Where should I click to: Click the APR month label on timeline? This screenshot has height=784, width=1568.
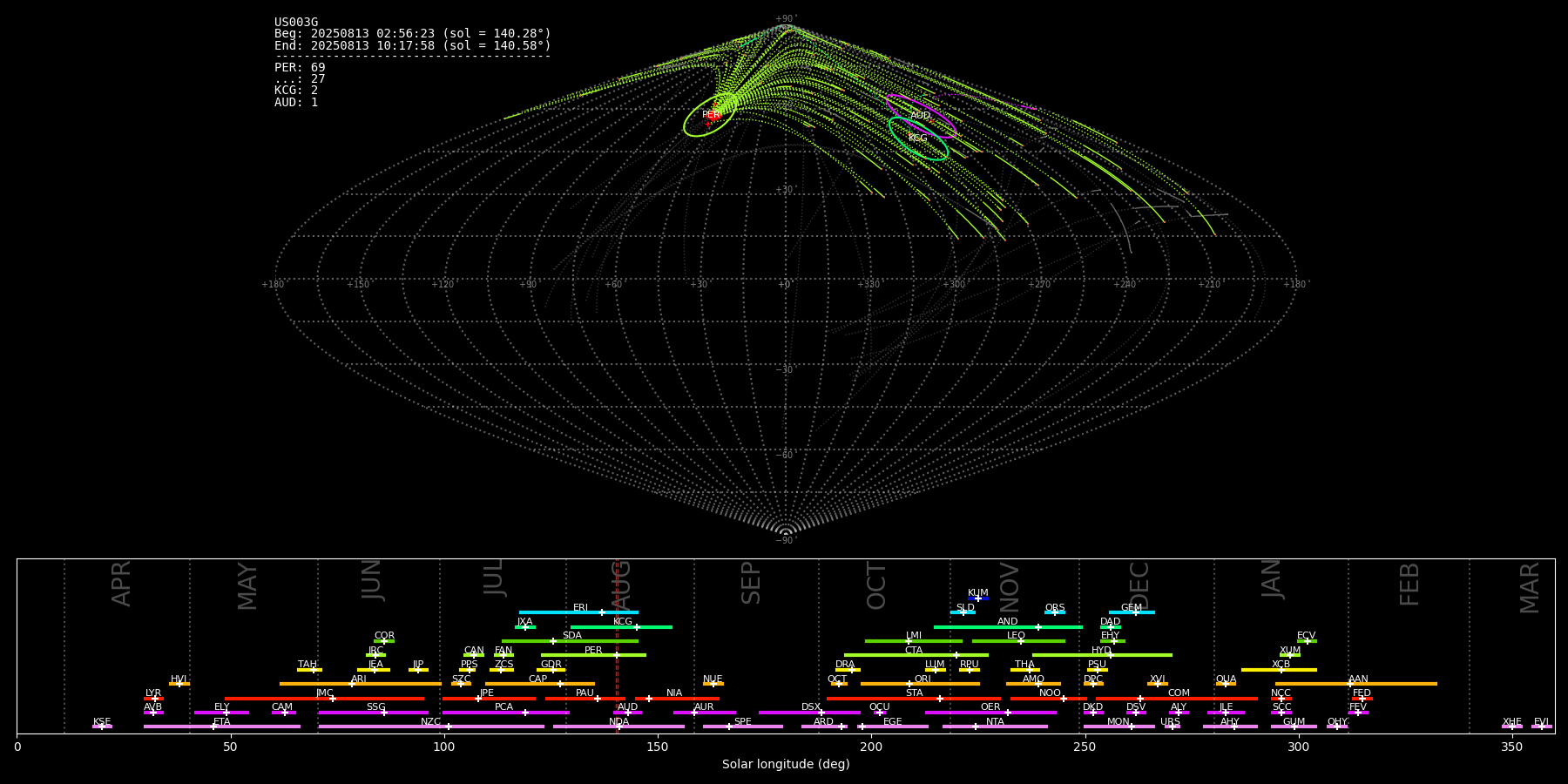point(121,584)
